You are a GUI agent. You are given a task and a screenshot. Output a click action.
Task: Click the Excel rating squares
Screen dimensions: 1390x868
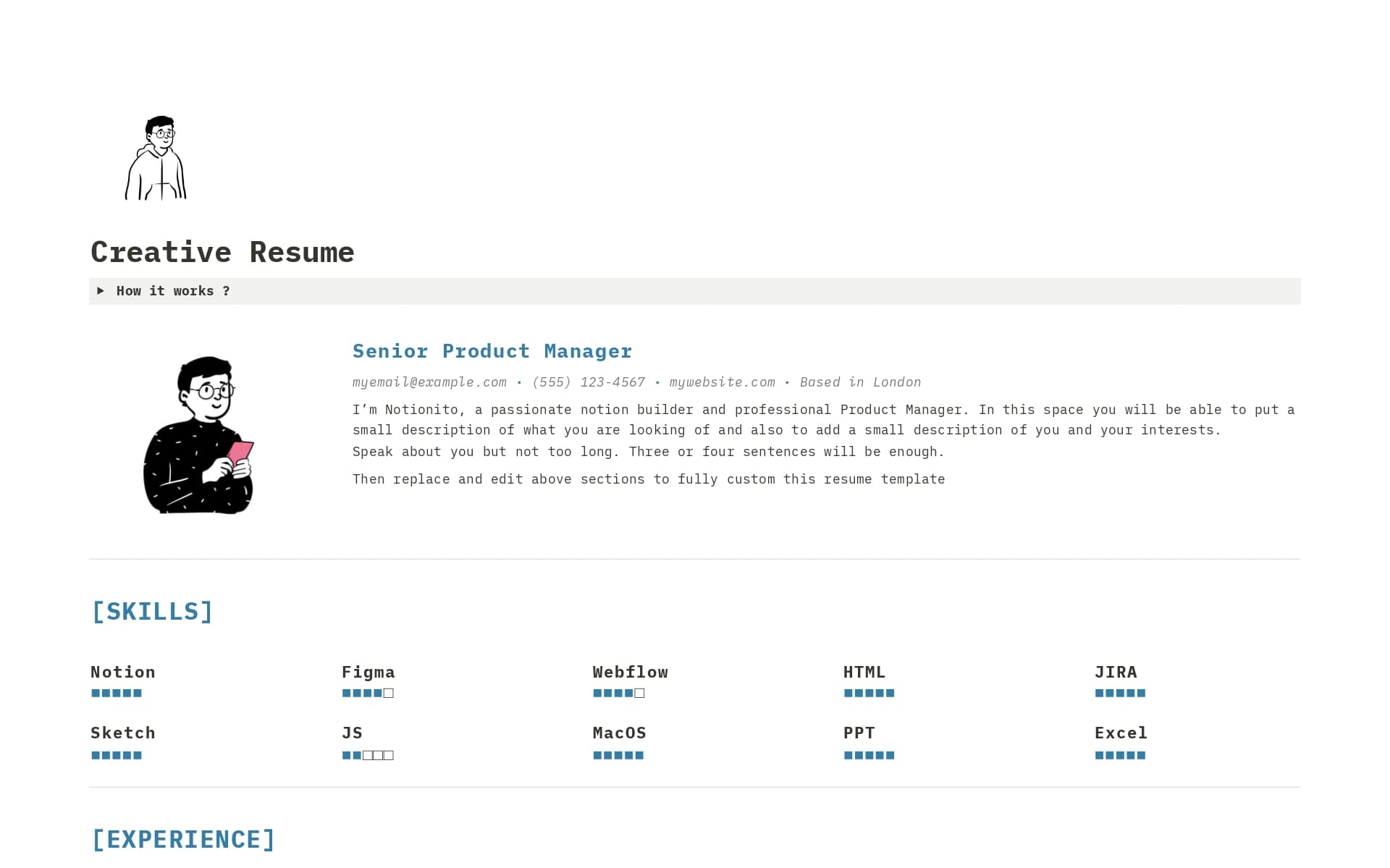(1120, 755)
